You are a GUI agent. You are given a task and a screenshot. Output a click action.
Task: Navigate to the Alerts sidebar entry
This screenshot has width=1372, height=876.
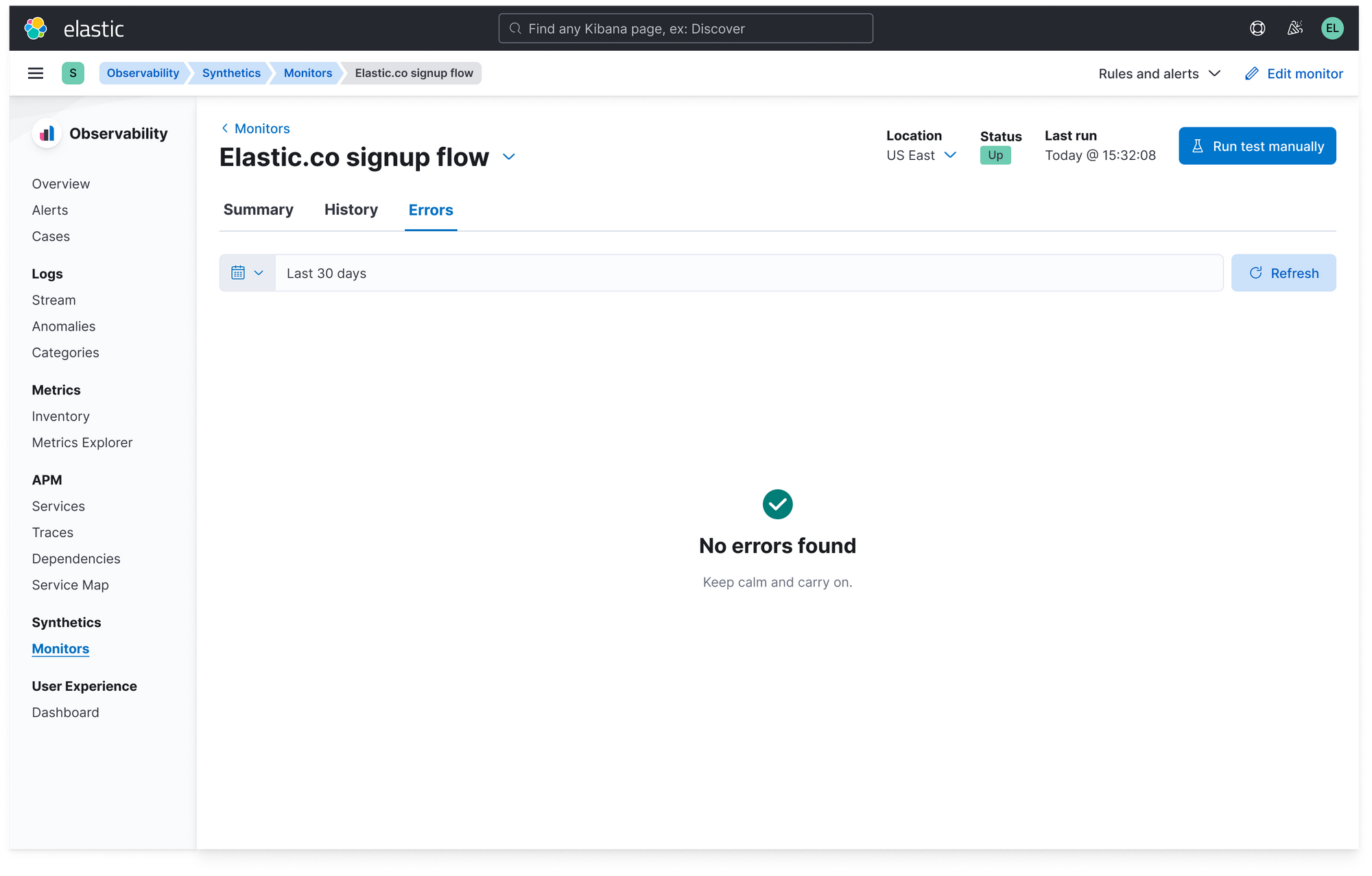point(49,209)
